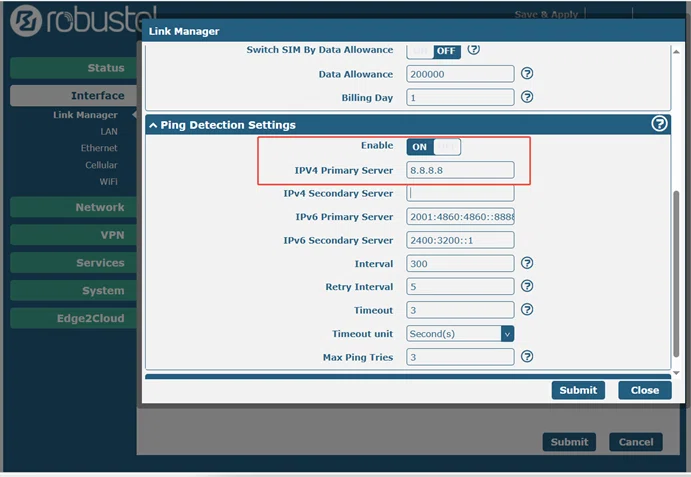The width and height of the screenshot is (691, 477).
Task: Open the Interface menu
Action: tap(74, 96)
